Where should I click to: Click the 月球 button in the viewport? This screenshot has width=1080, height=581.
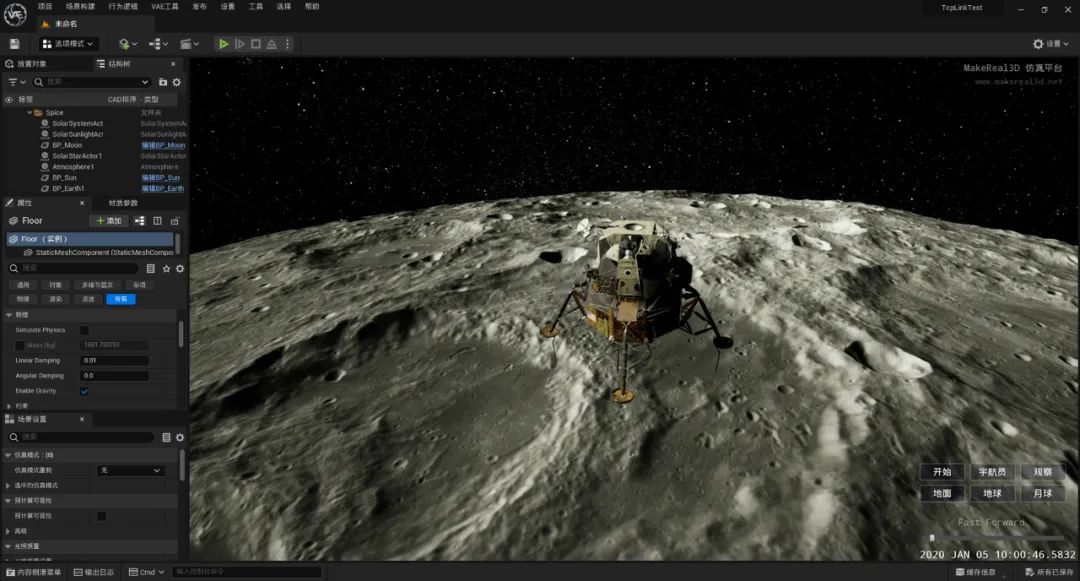pyautogui.click(x=1043, y=493)
